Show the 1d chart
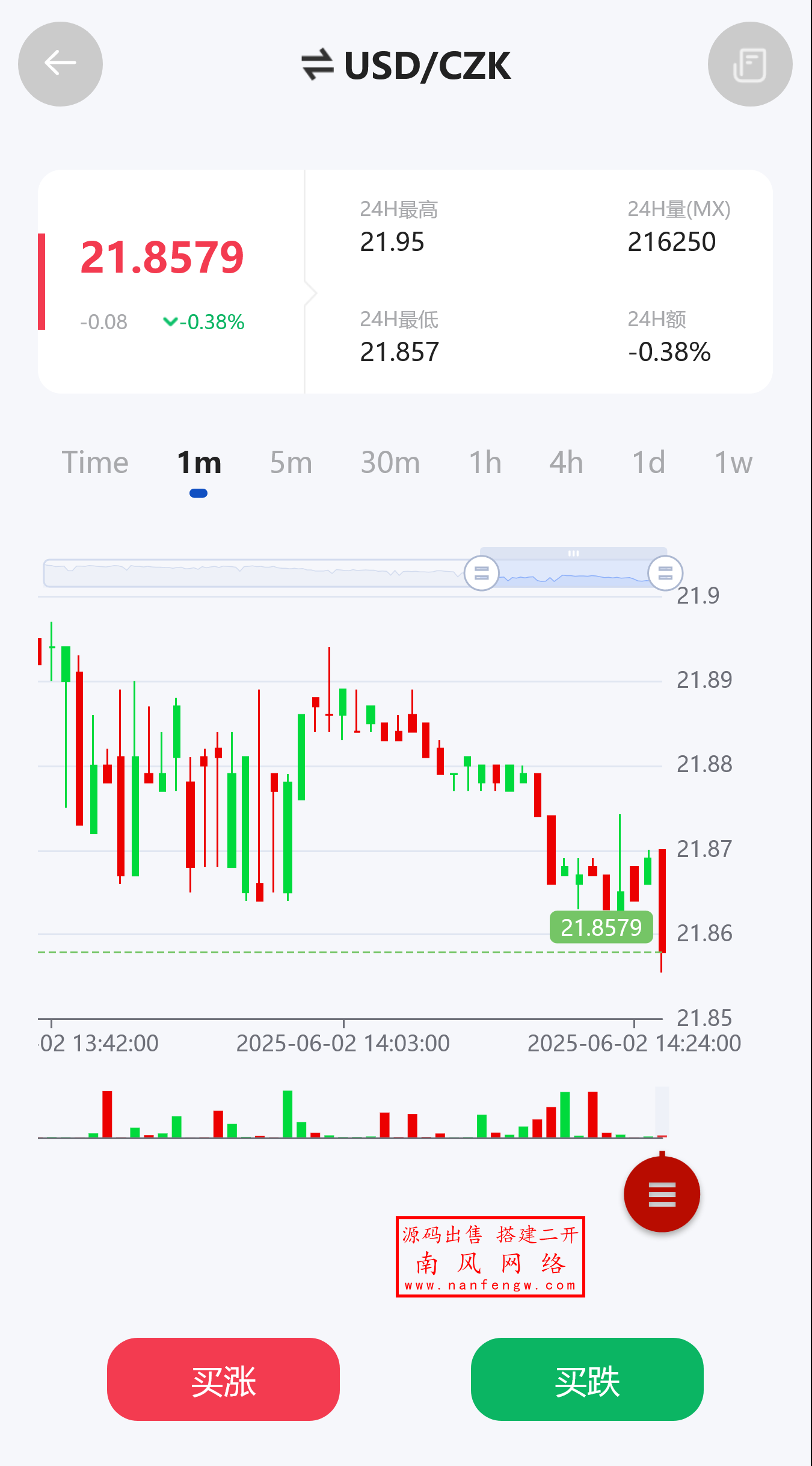 coord(648,463)
